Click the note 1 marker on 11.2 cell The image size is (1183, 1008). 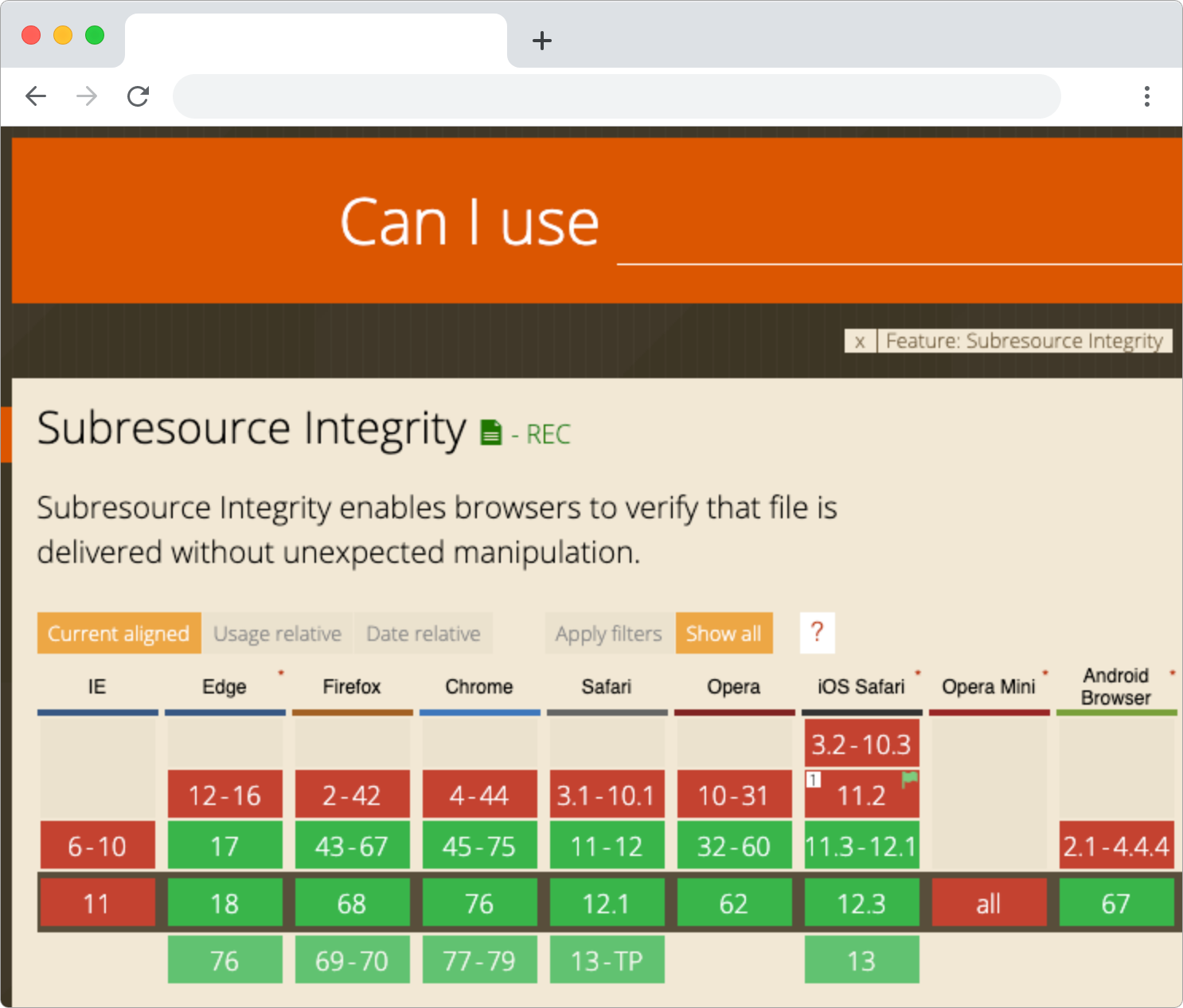coord(813,779)
